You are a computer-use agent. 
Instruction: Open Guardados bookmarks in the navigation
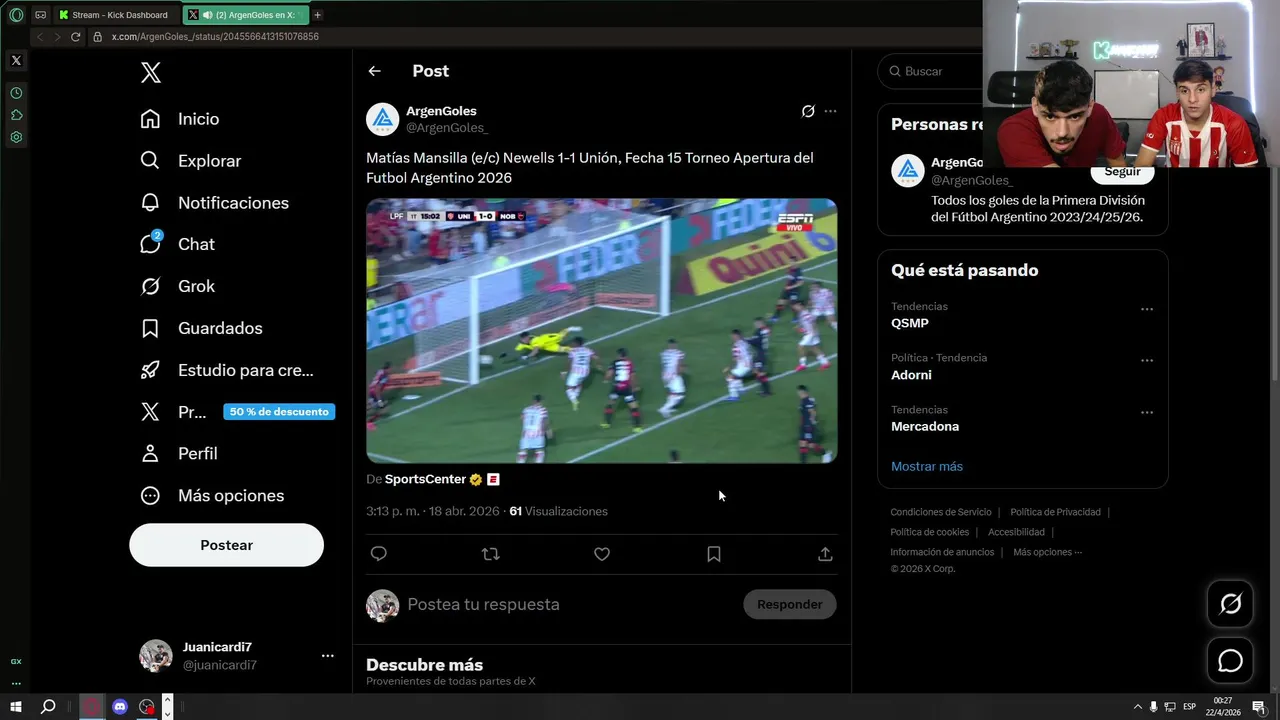[201, 328]
